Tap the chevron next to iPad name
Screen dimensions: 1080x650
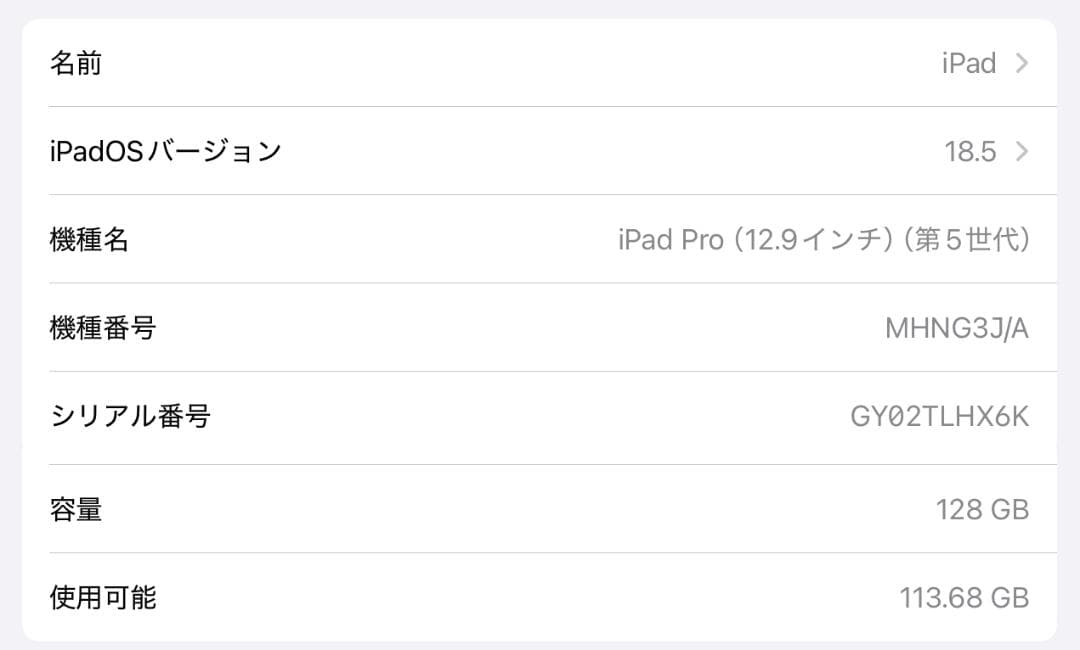[1021, 62]
